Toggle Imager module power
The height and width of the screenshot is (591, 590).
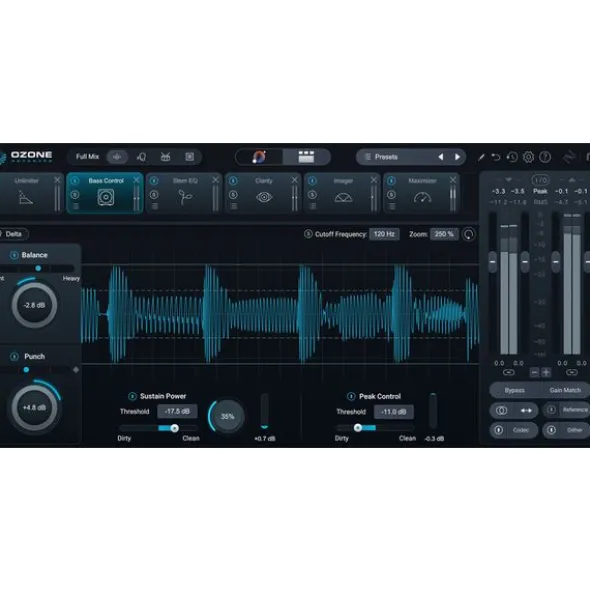pos(312,181)
